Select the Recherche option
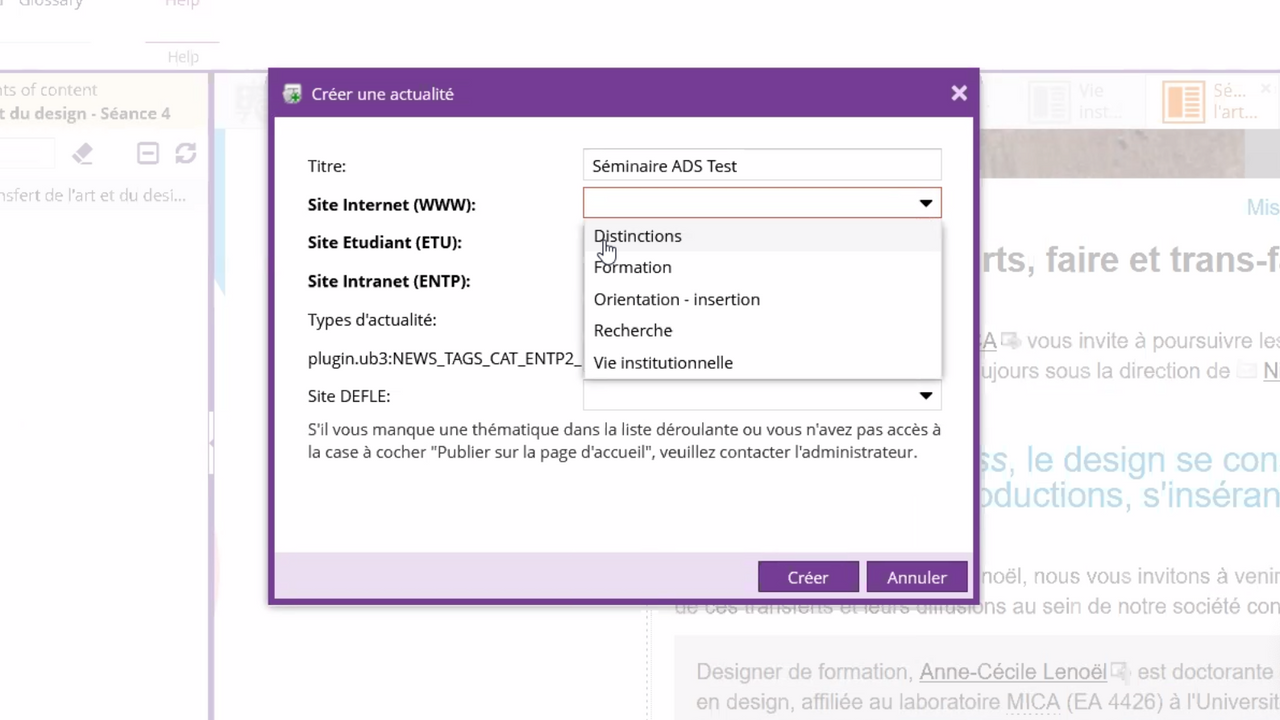1280x720 pixels. [x=633, y=331]
